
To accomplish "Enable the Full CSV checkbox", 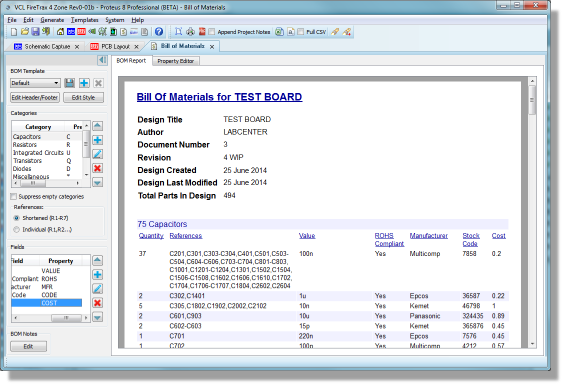I will (x=301, y=32).
